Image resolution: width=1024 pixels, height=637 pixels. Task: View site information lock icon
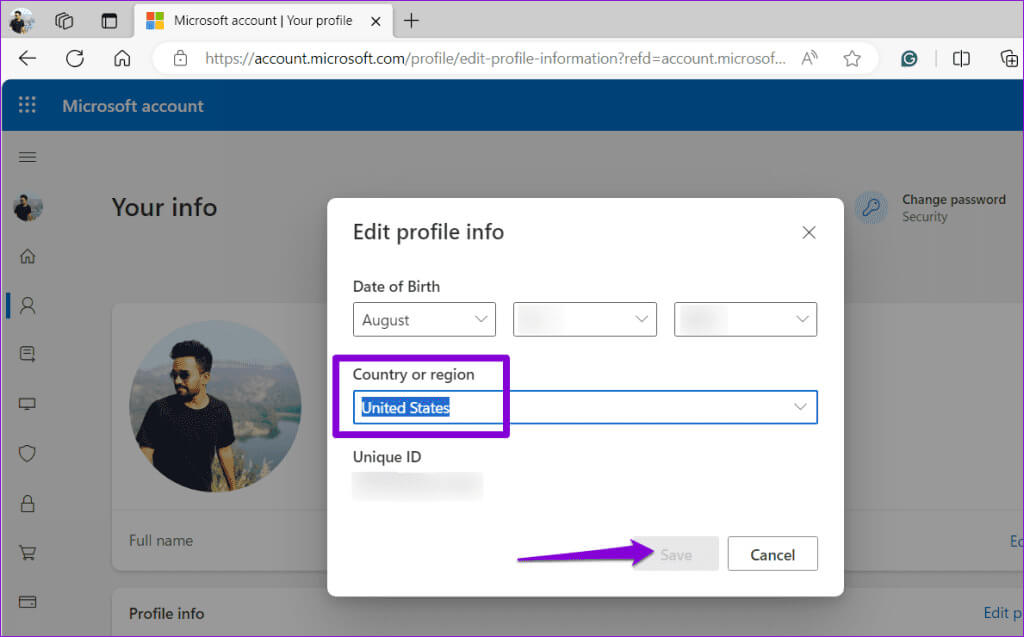tap(181, 58)
